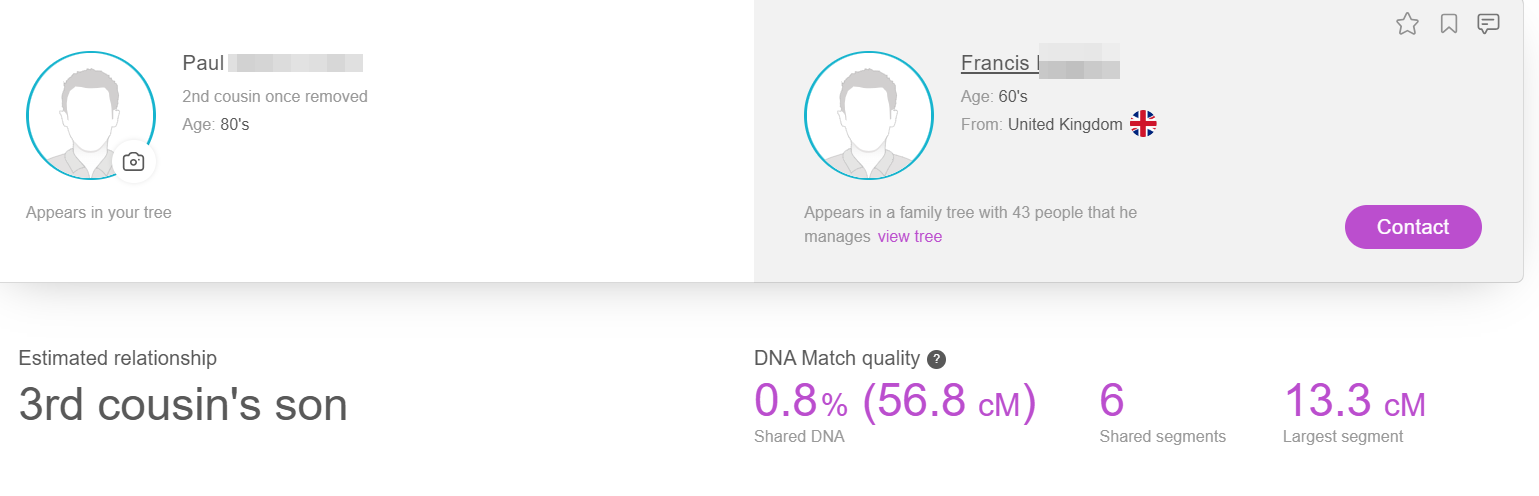Image resolution: width=1539 pixels, height=496 pixels.
Task: Click the 0.8% (56.8 cM) shared DNA value
Action: pyautogui.click(x=894, y=402)
